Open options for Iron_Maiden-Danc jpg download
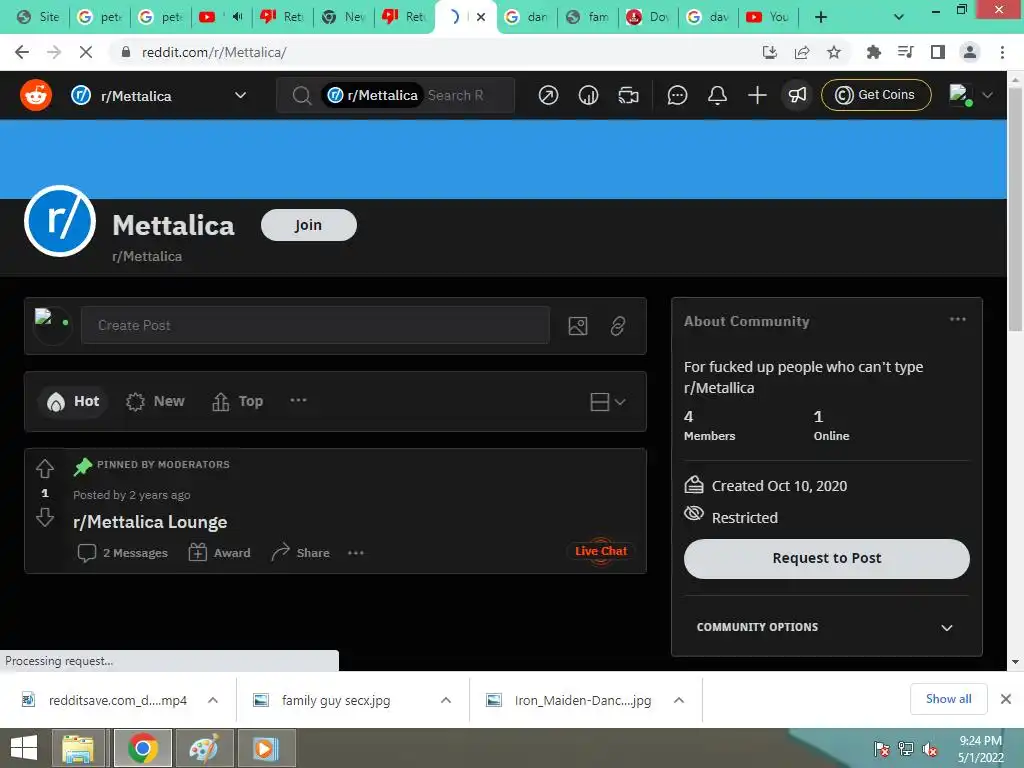1024x768 pixels. 679,700
